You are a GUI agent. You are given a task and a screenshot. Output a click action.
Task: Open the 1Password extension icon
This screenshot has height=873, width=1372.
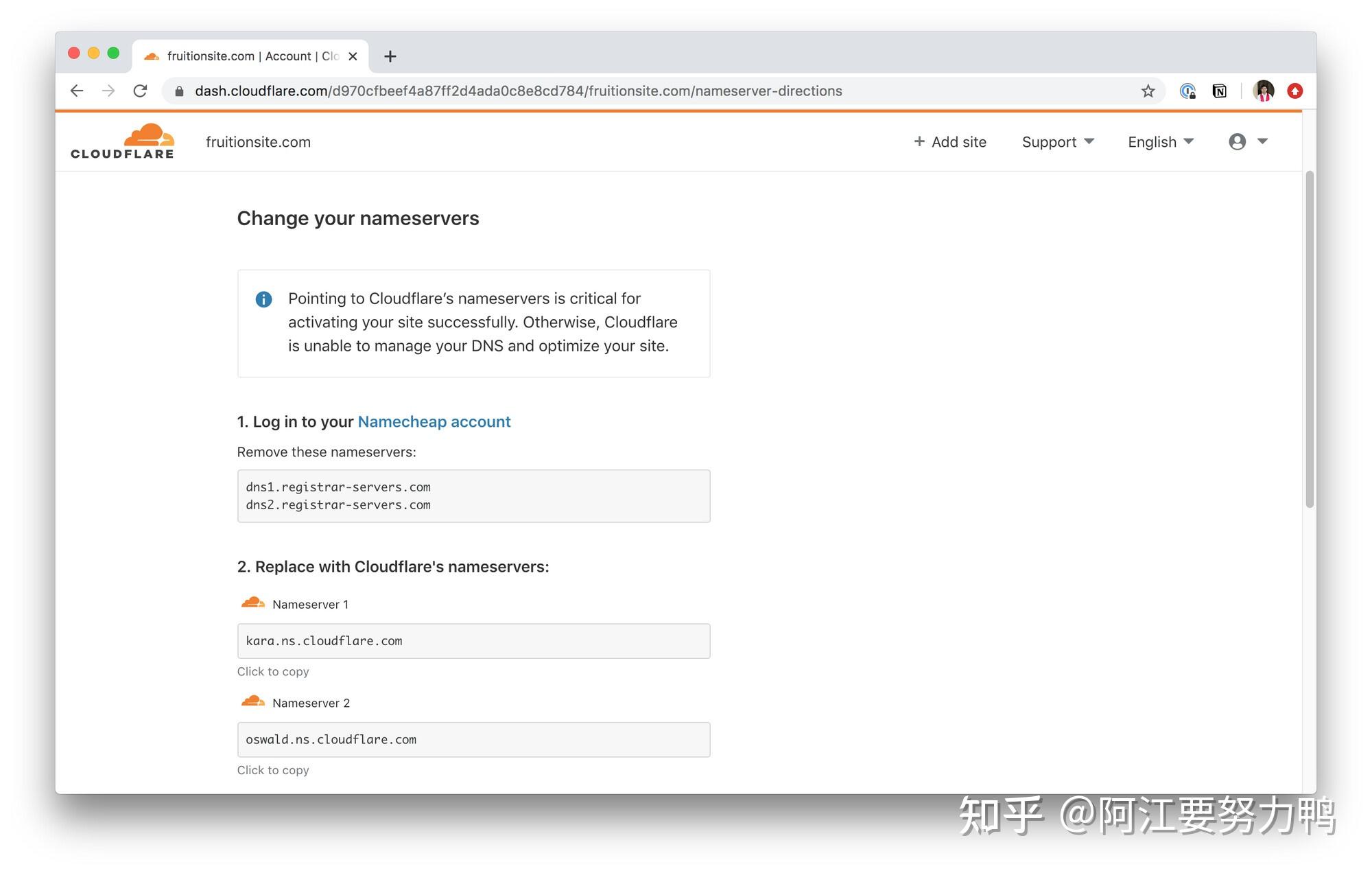(x=1188, y=91)
